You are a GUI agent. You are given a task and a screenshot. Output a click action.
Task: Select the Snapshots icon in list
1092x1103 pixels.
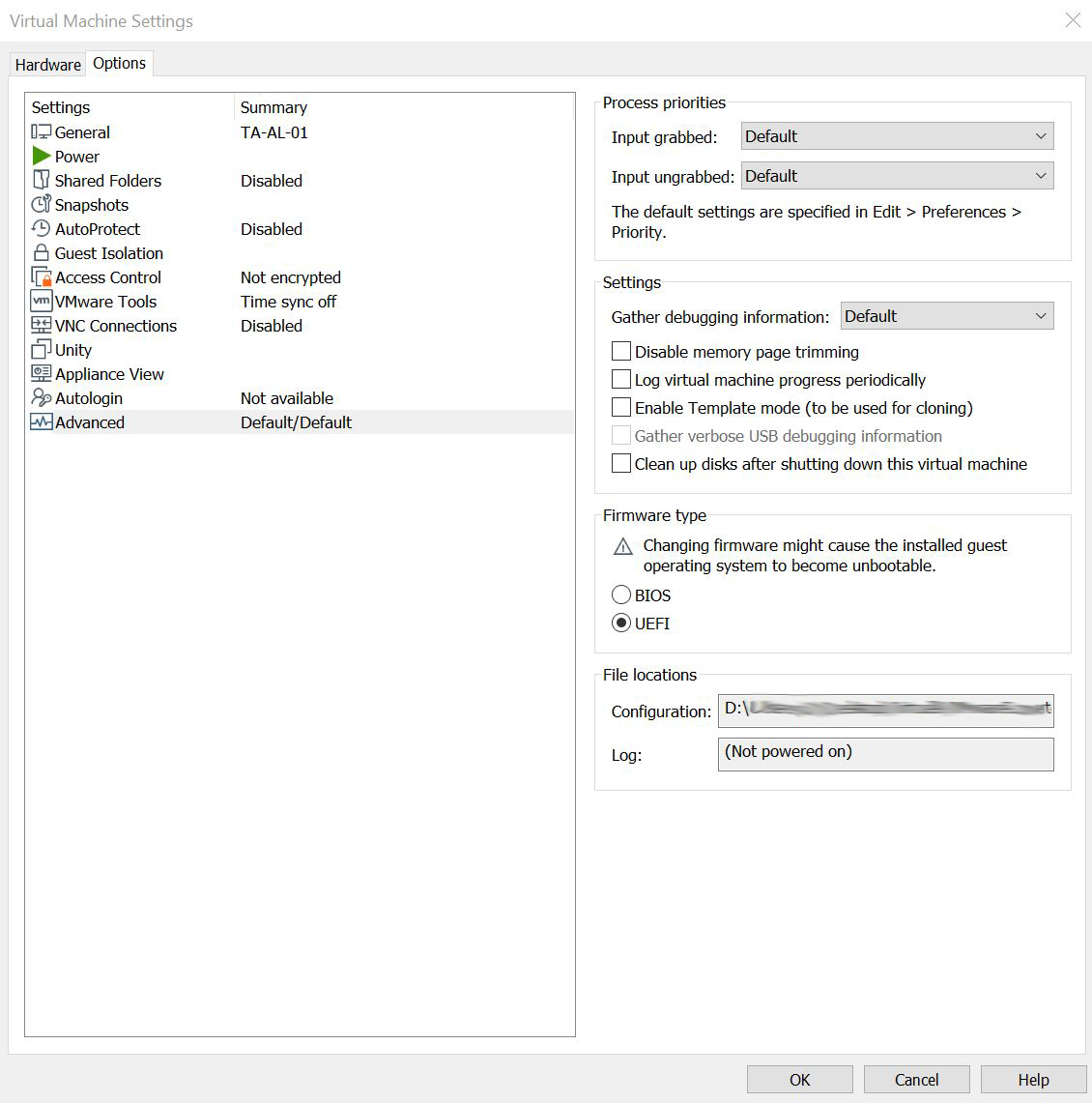41,205
